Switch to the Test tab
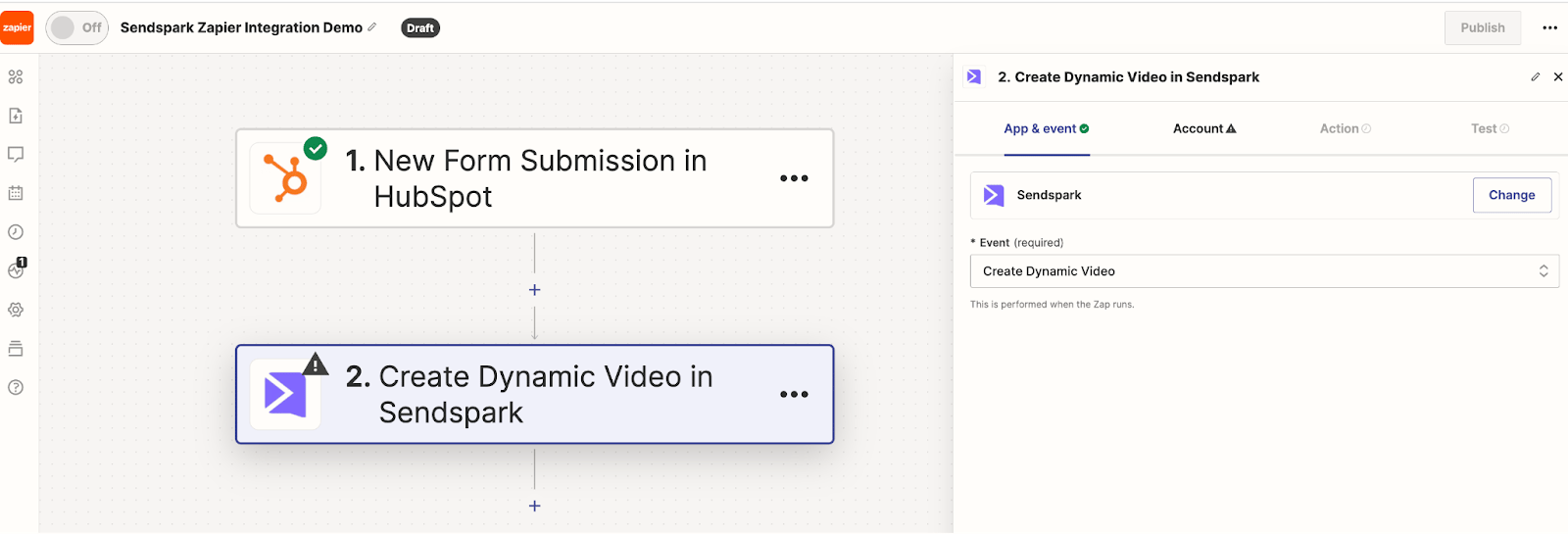1568x534 pixels. click(1490, 128)
